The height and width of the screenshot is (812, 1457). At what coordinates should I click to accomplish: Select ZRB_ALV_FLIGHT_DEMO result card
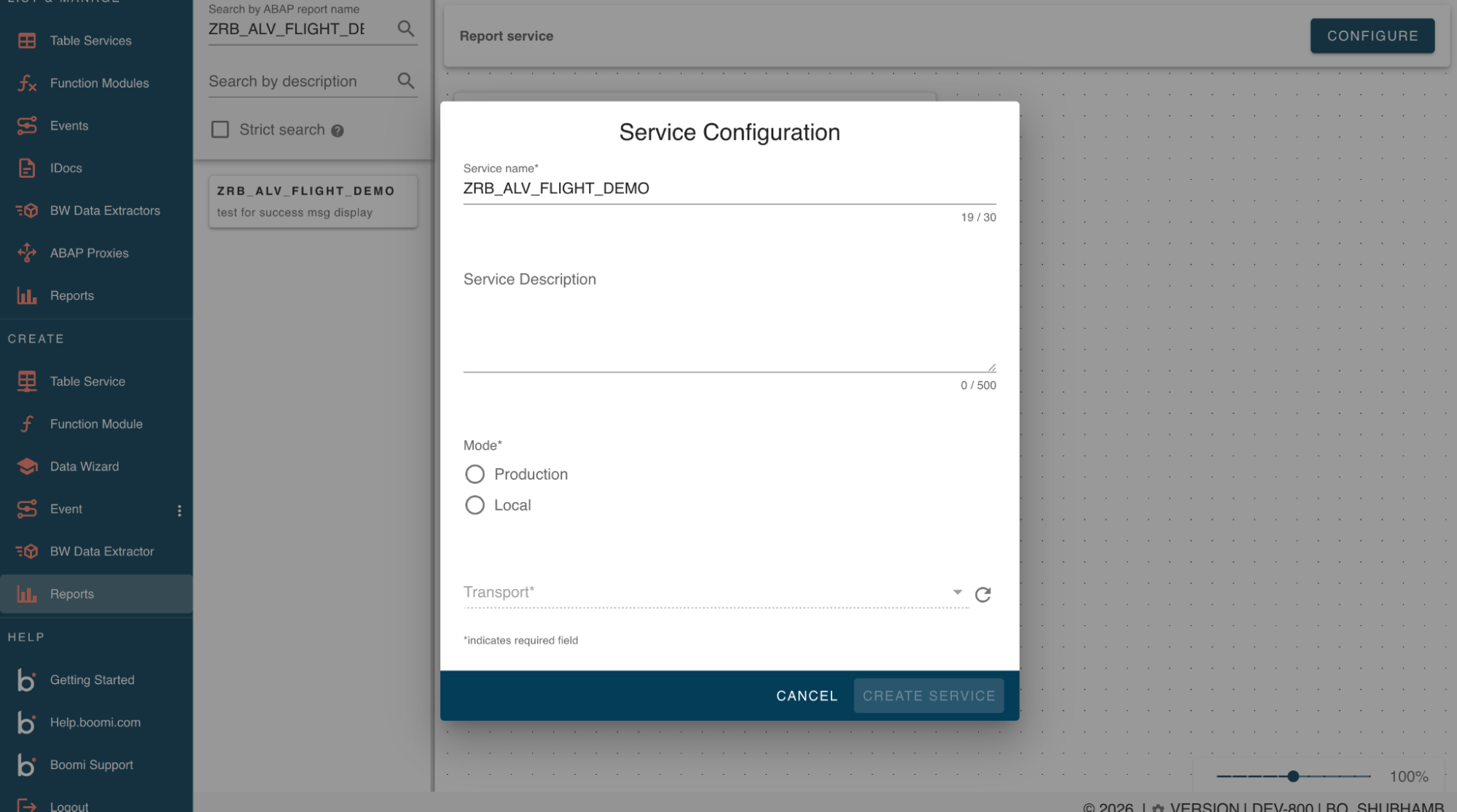click(x=313, y=201)
